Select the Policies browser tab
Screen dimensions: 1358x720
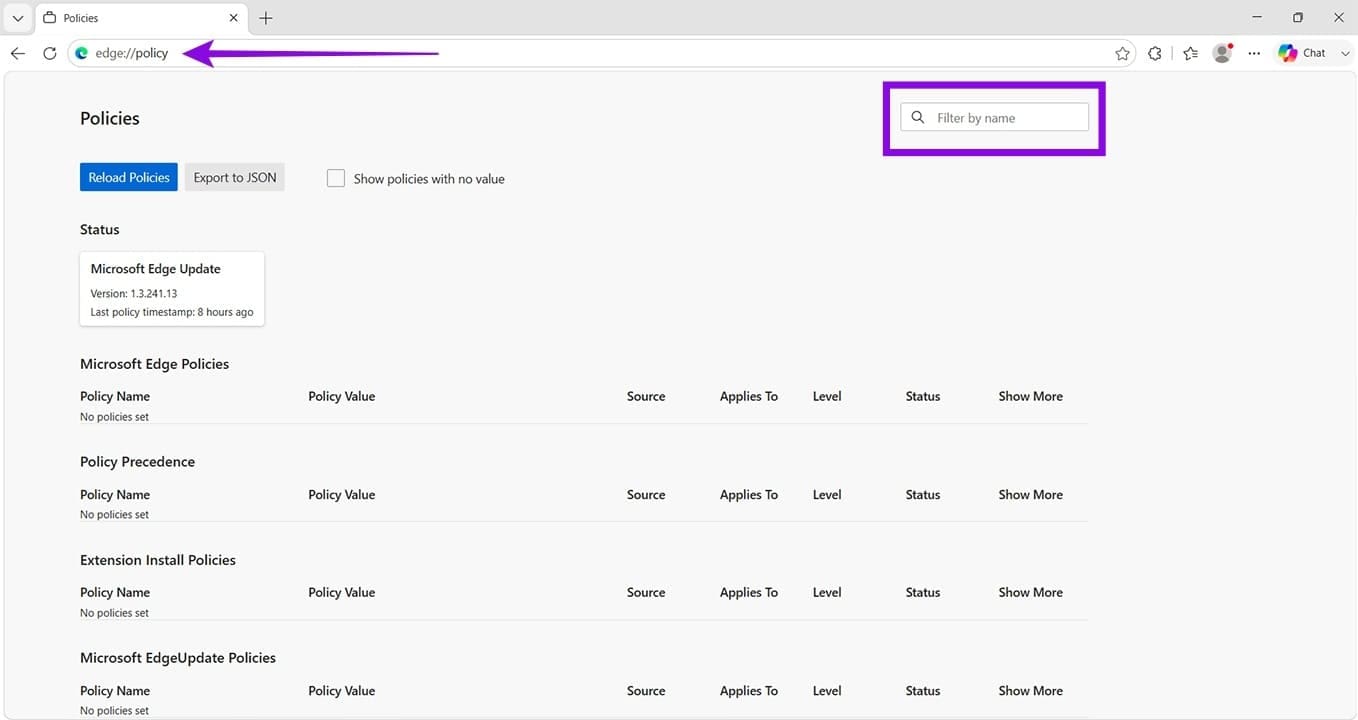141,18
